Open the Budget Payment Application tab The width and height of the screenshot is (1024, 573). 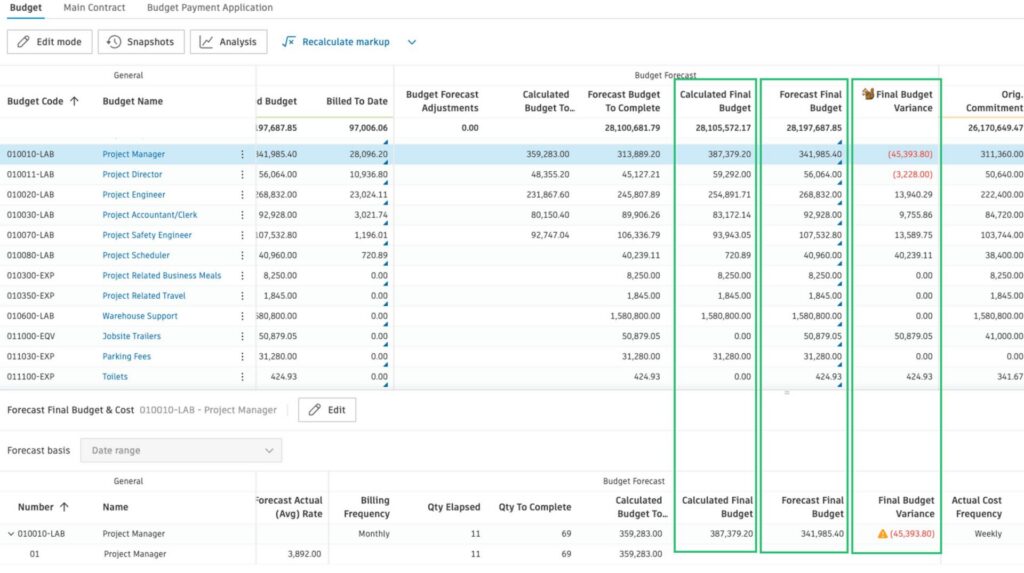[209, 8]
